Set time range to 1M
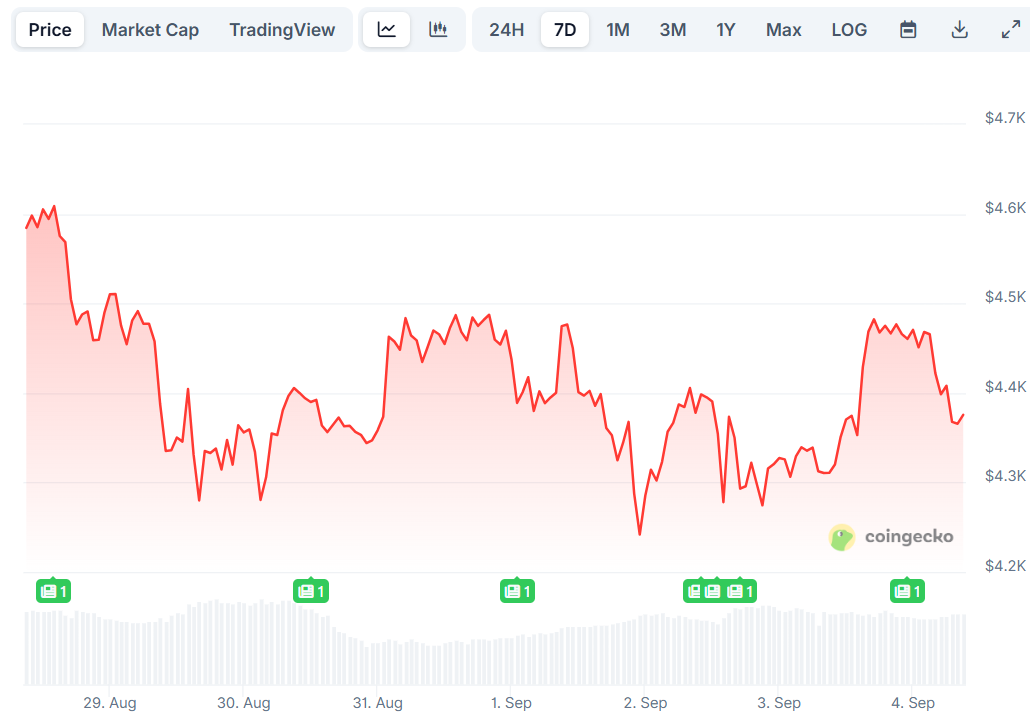Screen dimensions: 1030x714 (617, 30)
